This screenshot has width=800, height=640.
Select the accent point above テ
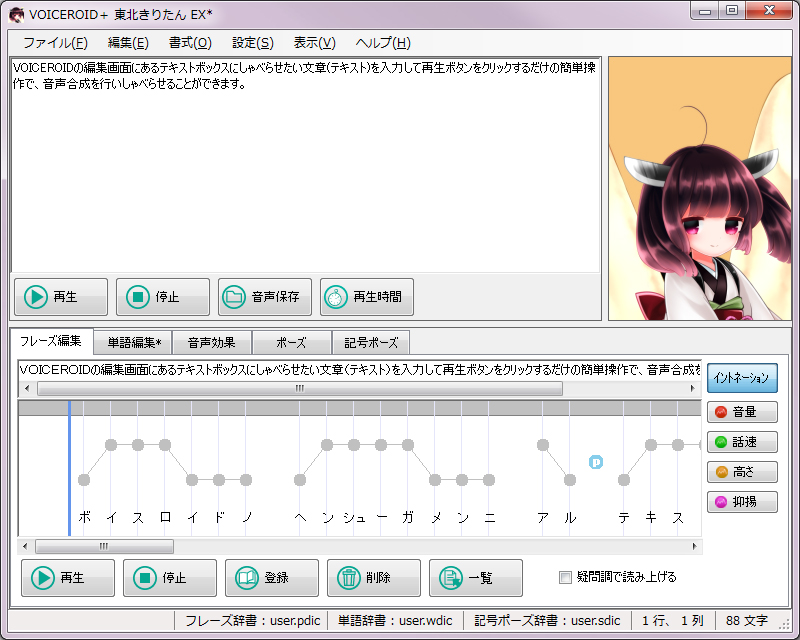click(x=623, y=480)
